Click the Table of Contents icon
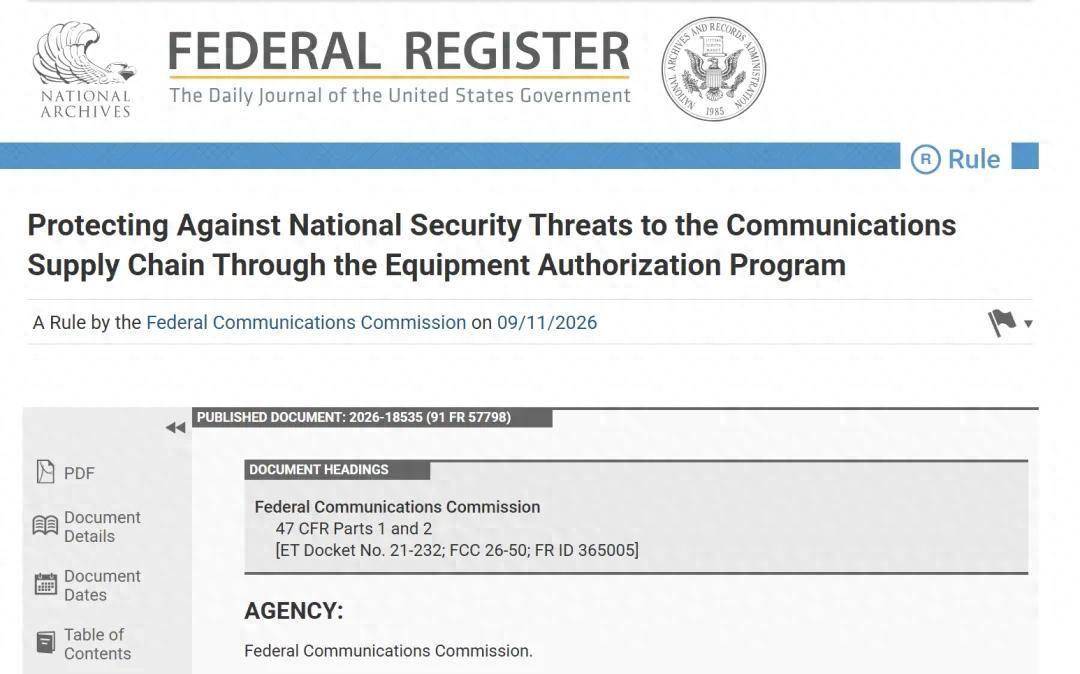 pos(45,642)
